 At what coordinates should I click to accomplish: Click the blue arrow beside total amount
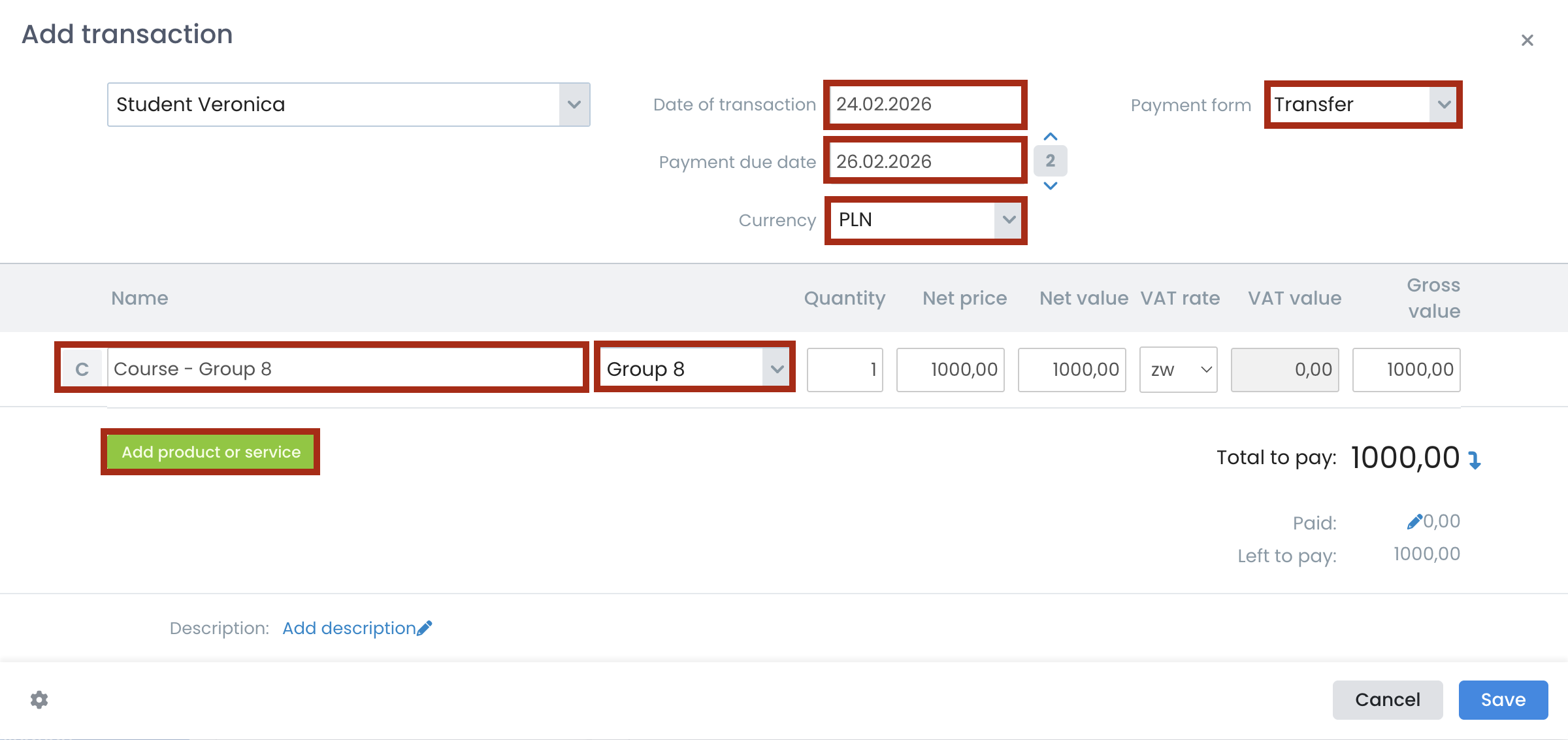1475,460
